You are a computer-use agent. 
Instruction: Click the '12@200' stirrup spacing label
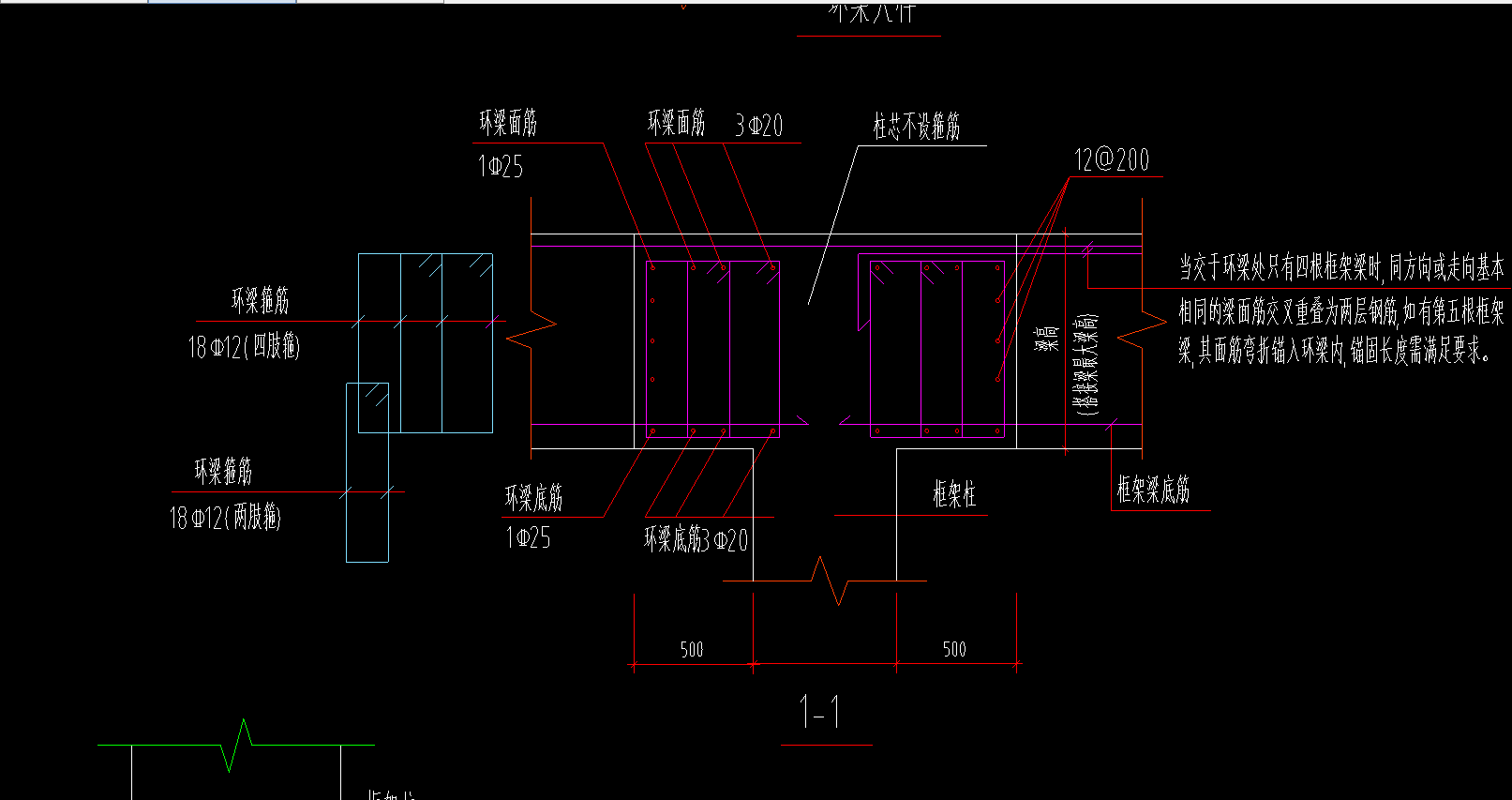1112,159
